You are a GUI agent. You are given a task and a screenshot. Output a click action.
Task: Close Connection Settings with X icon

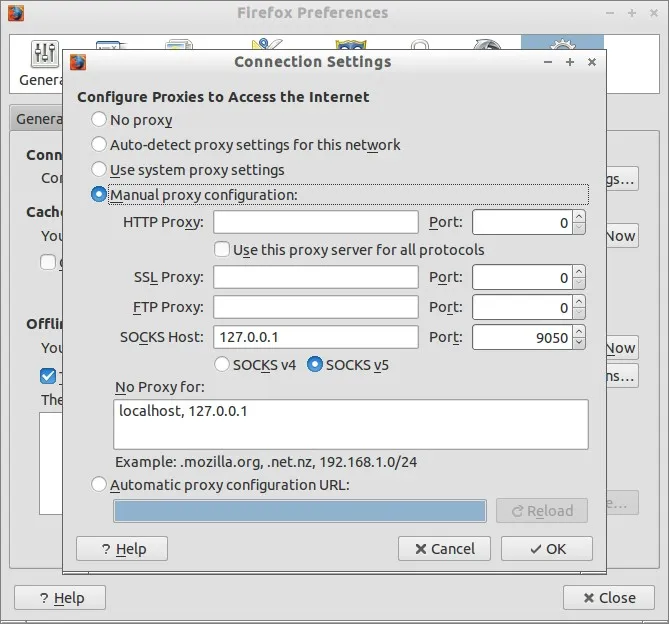click(x=592, y=62)
